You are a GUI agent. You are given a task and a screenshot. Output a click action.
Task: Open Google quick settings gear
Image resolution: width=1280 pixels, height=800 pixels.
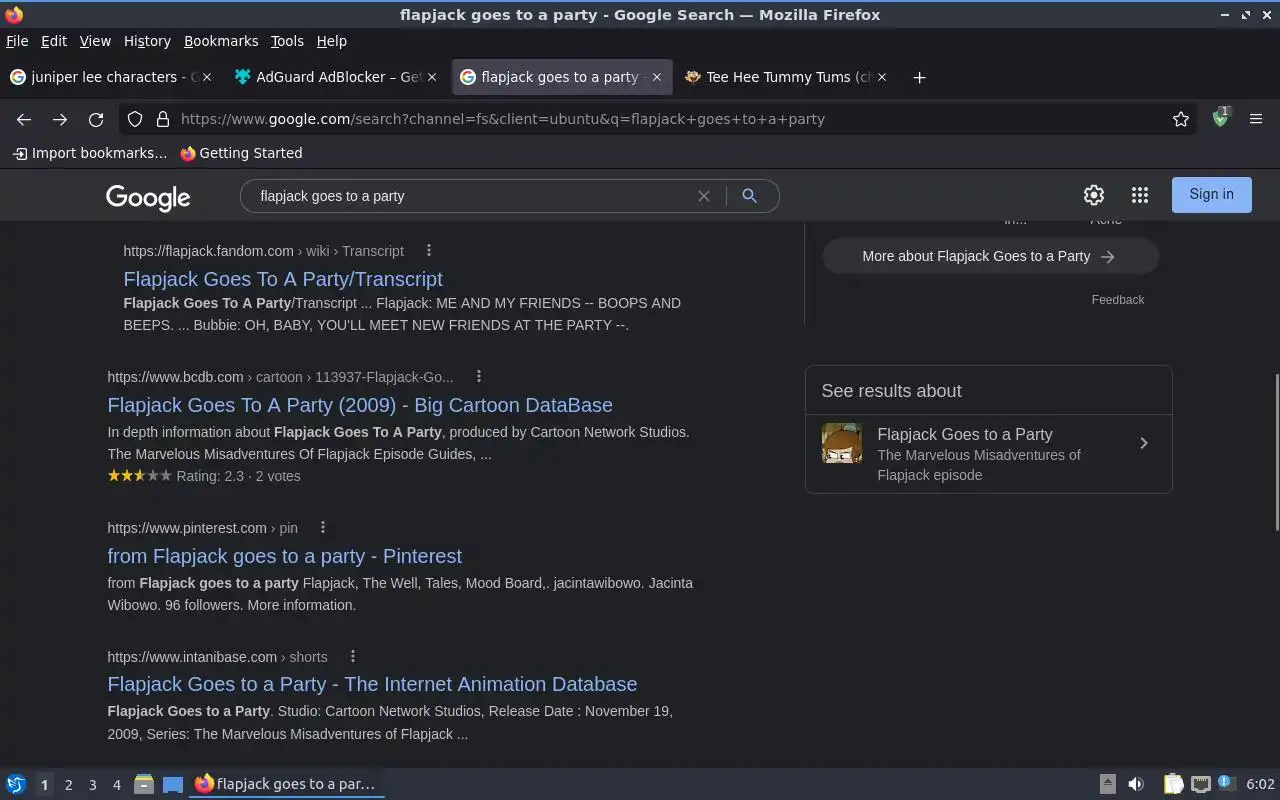[1094, 195]
